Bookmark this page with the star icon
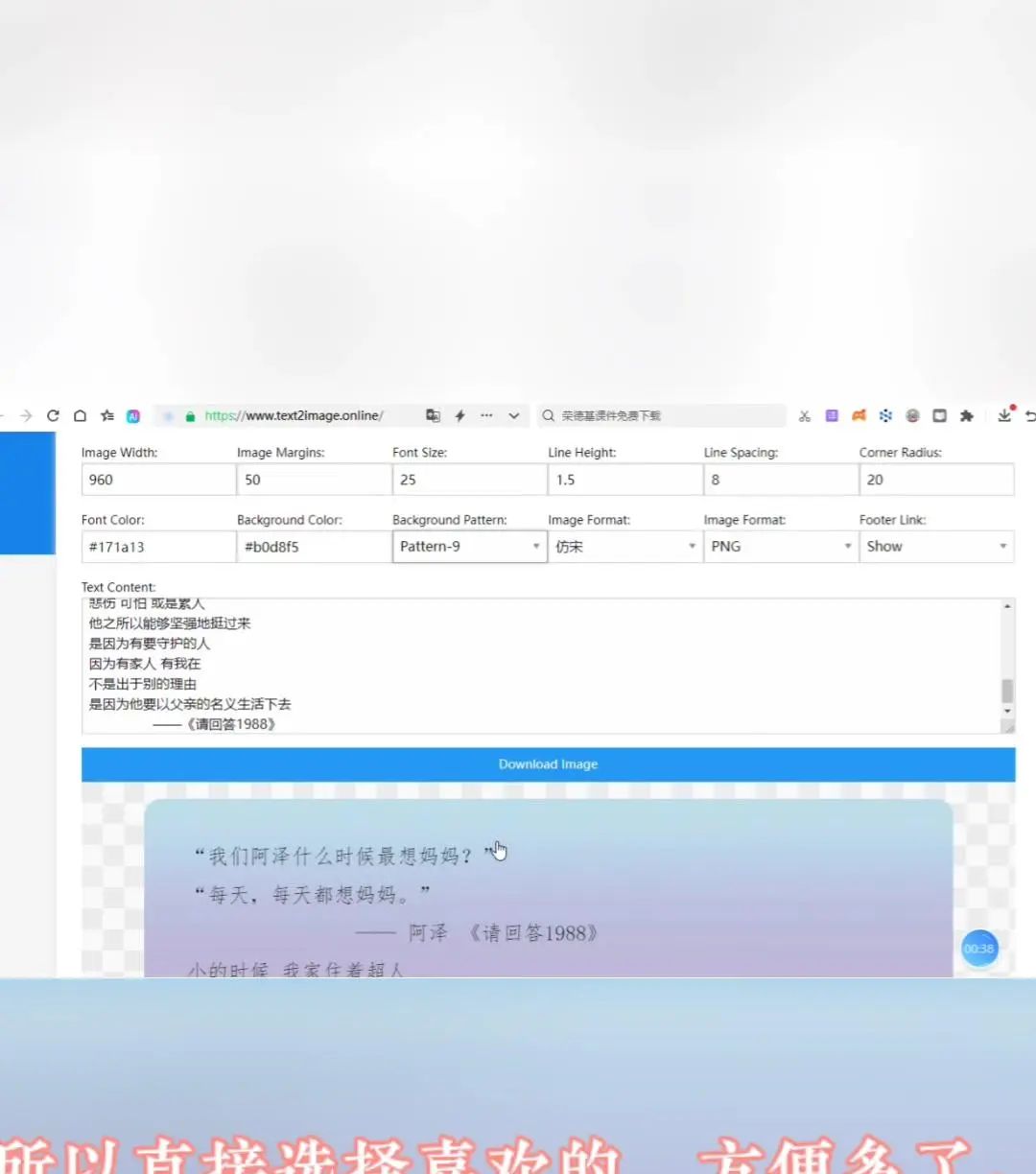The image size is (1036, 1174). [106, 415]
